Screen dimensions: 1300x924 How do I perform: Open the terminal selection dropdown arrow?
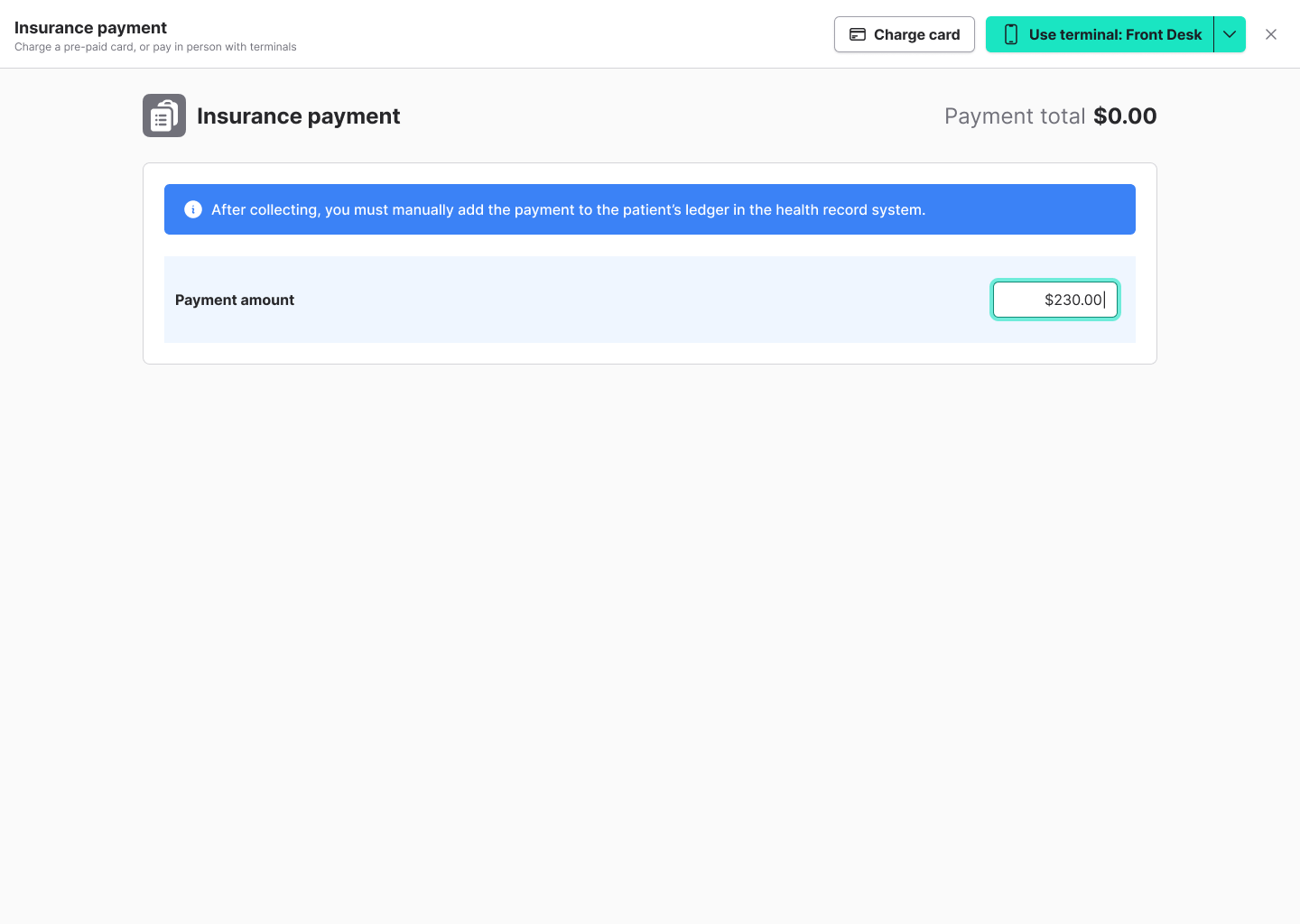tap(1230, 34)
